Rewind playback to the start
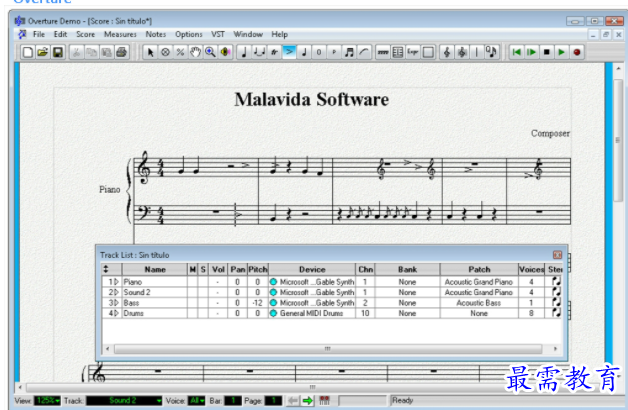The width and height of the screenshot is (628, 410). tap(517, 52)
